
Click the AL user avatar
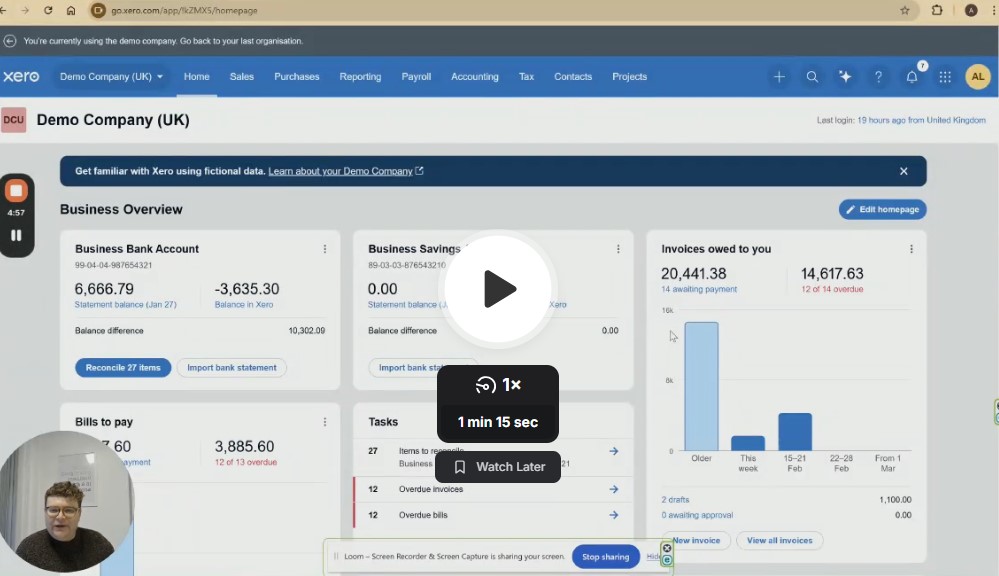click(978, 76)
